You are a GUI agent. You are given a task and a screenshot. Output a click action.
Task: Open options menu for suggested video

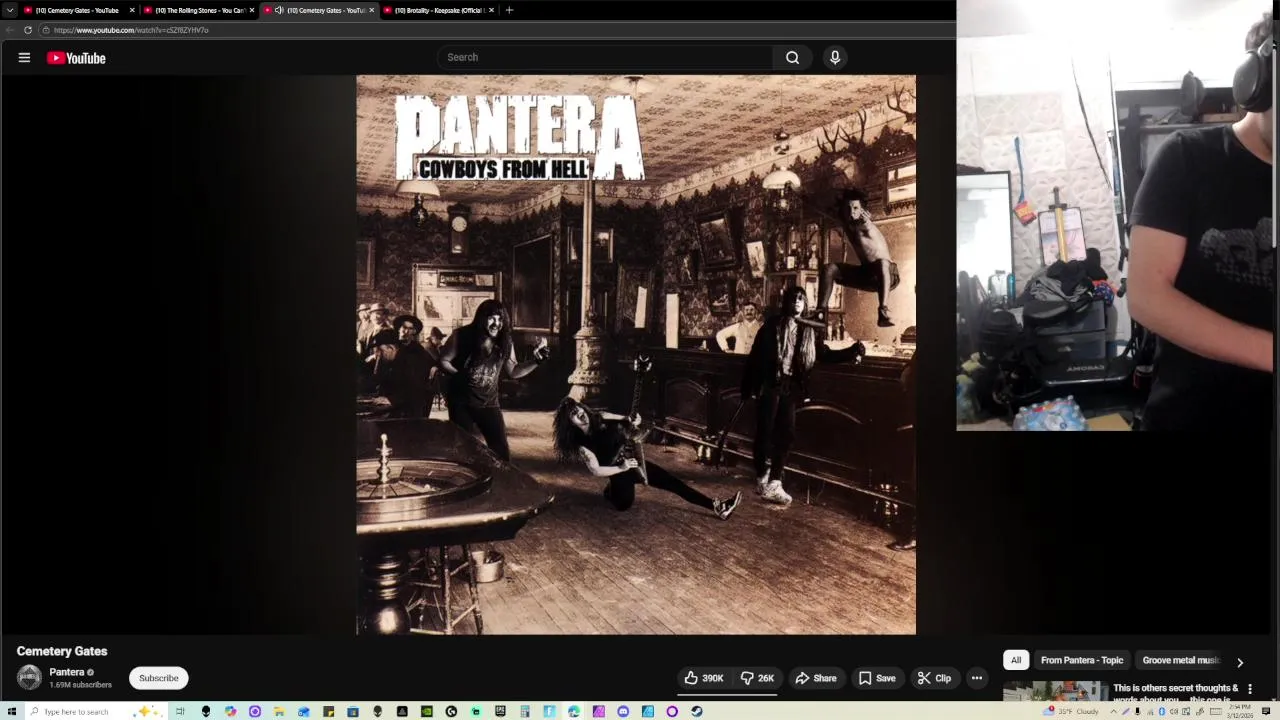coord(1249,689)
